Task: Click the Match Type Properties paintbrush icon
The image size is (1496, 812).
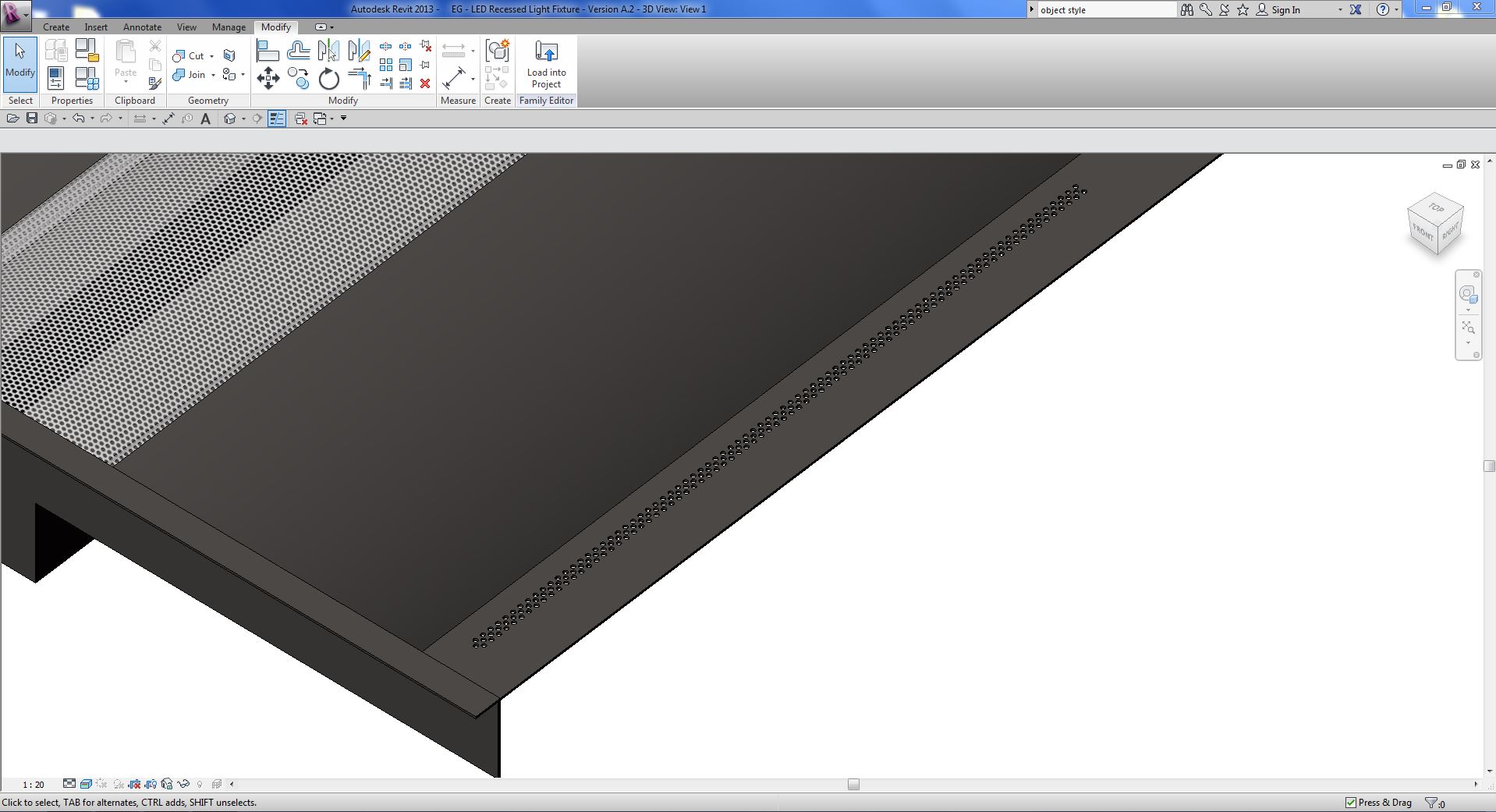Action: pos(155,83)
